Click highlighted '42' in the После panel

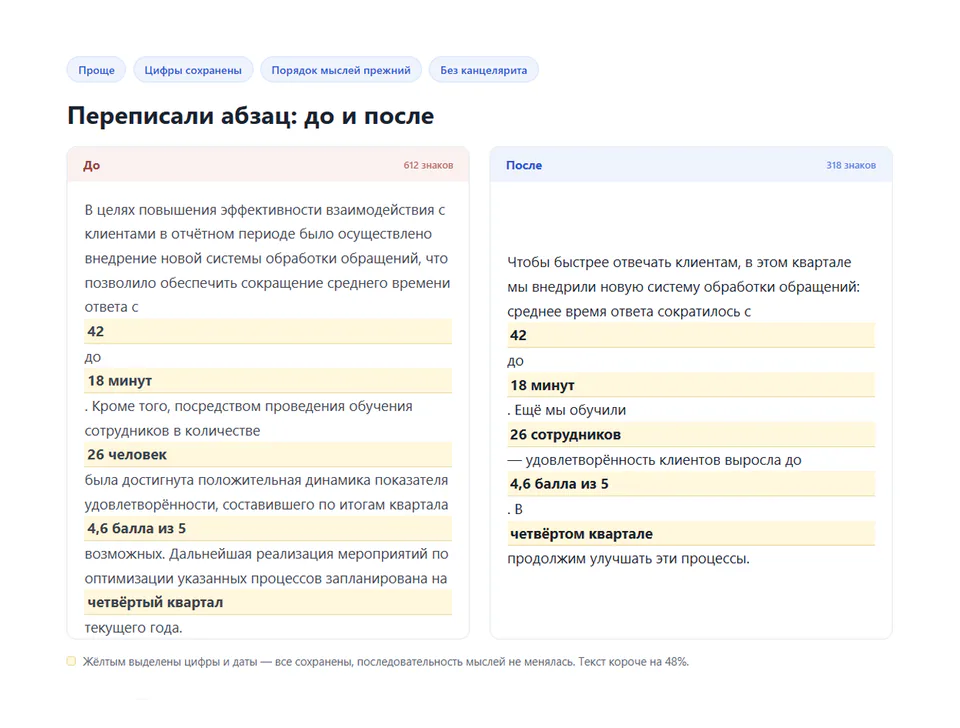[x=691, y=336]
